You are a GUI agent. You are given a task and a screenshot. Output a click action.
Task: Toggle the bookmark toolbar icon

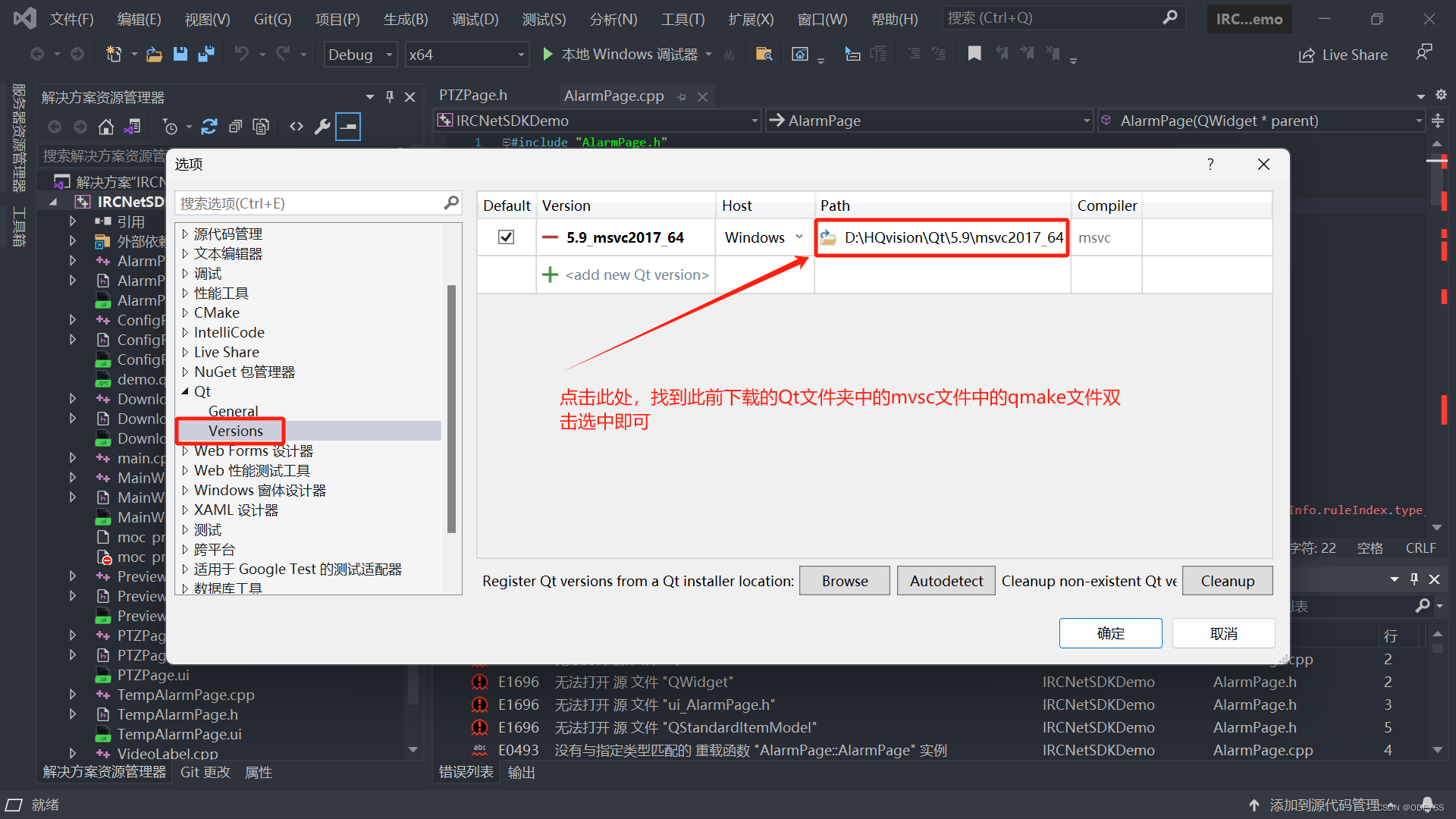974,54
